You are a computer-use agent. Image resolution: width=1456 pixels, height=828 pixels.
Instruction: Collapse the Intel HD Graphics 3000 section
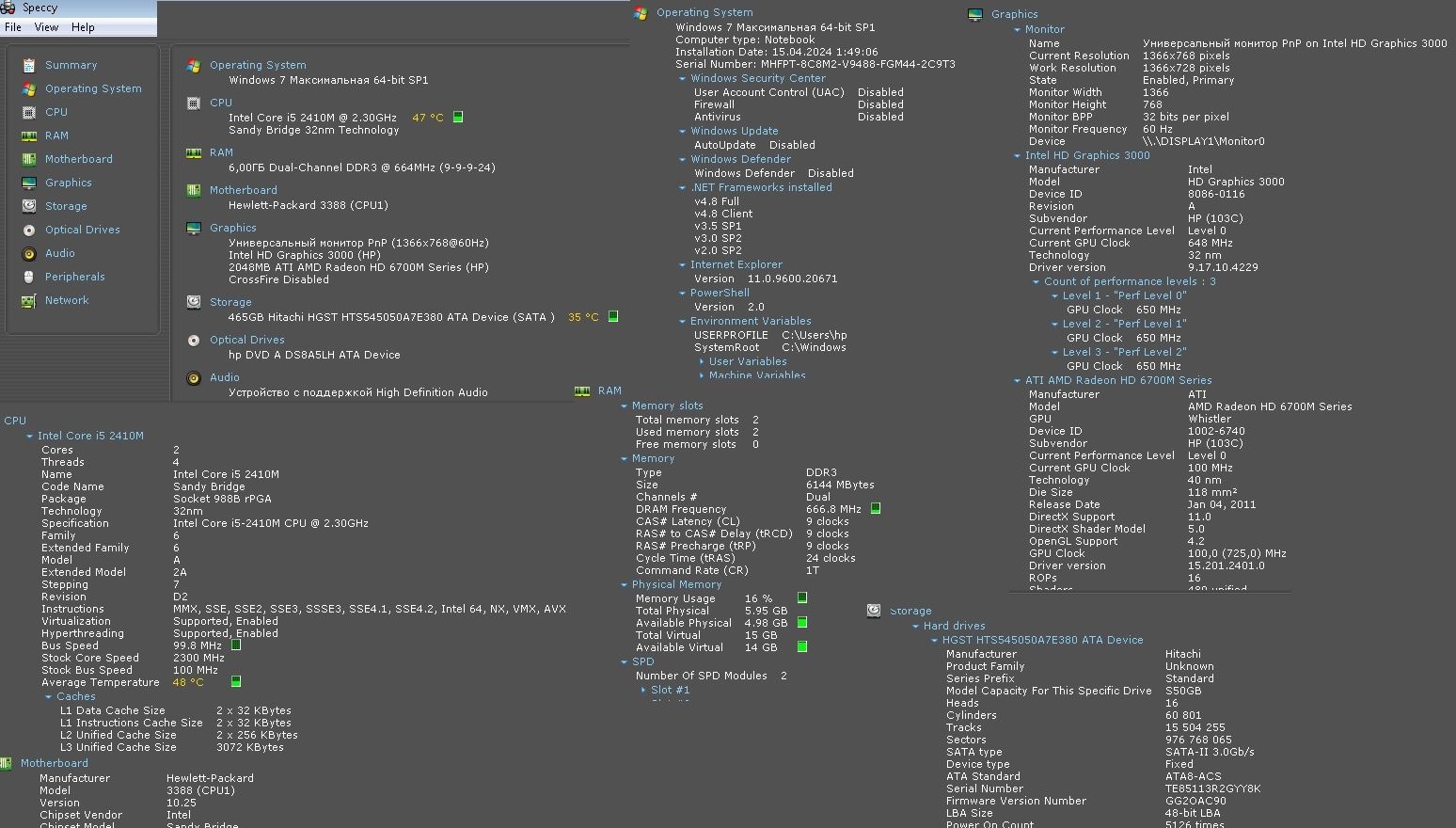[x=1018, y=156]
